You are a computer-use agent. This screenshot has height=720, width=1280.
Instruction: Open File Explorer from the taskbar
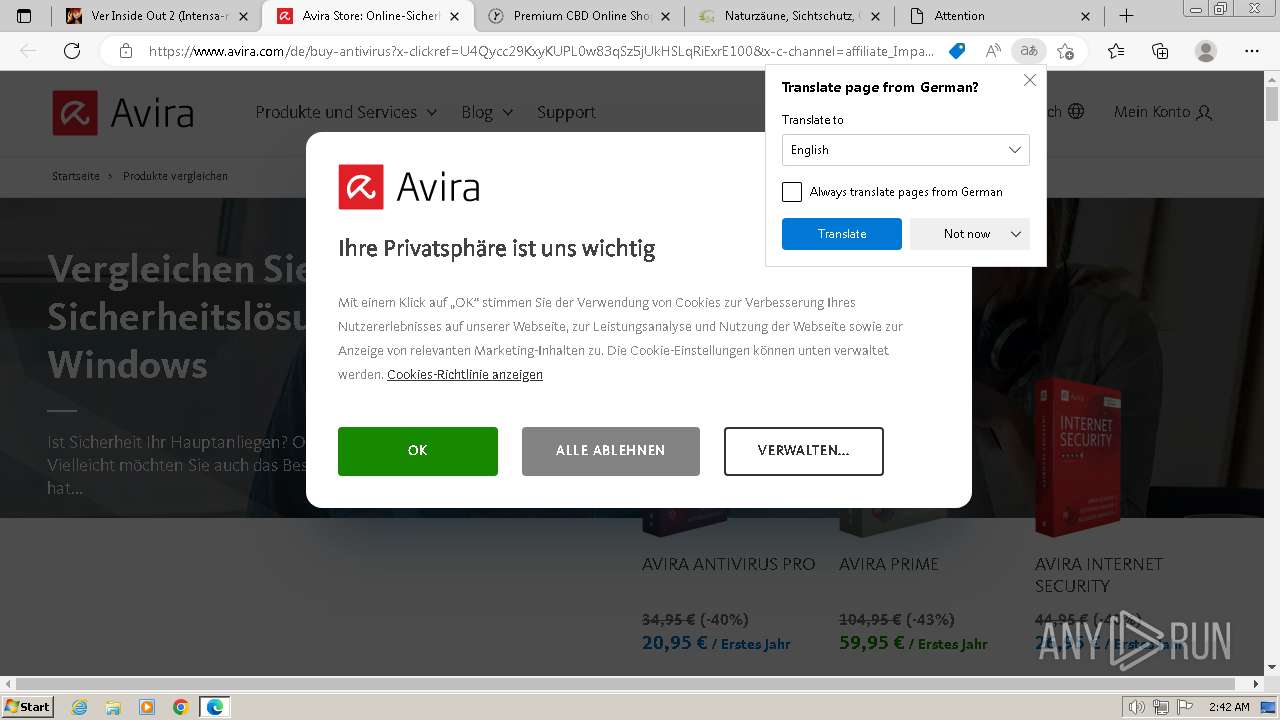pyautogui.click(x=113, y=707)
